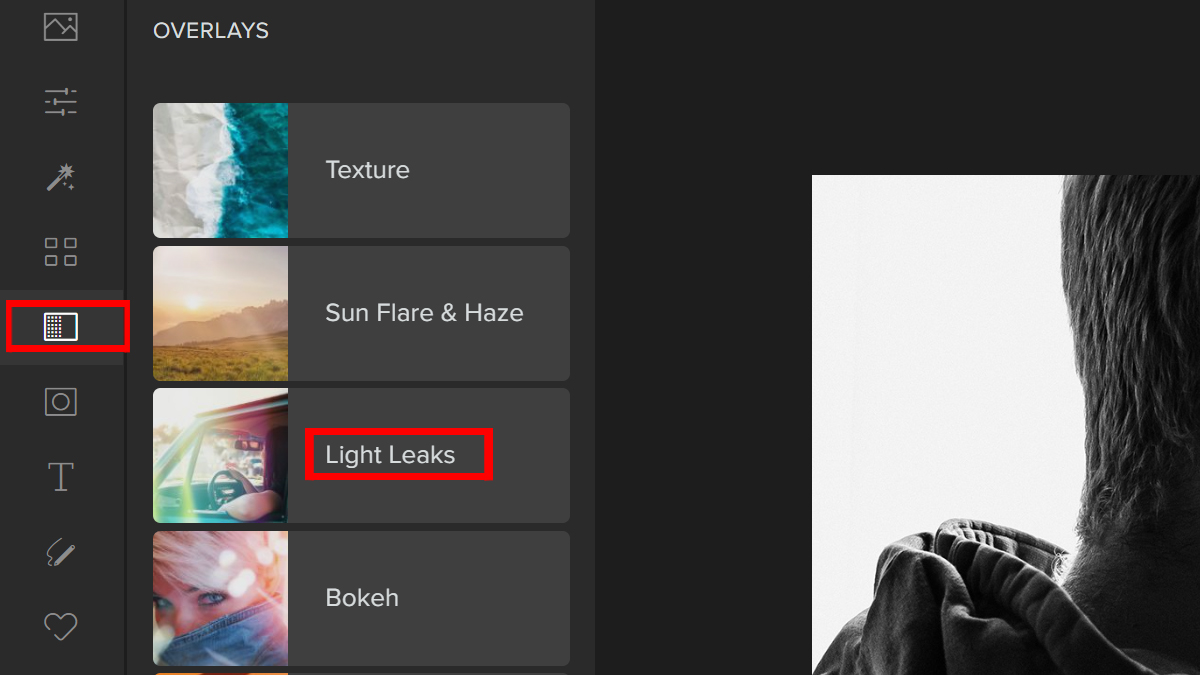Select the drawing pen tool
Viewport: 1200px width, 675px height.
pos(61,552)
